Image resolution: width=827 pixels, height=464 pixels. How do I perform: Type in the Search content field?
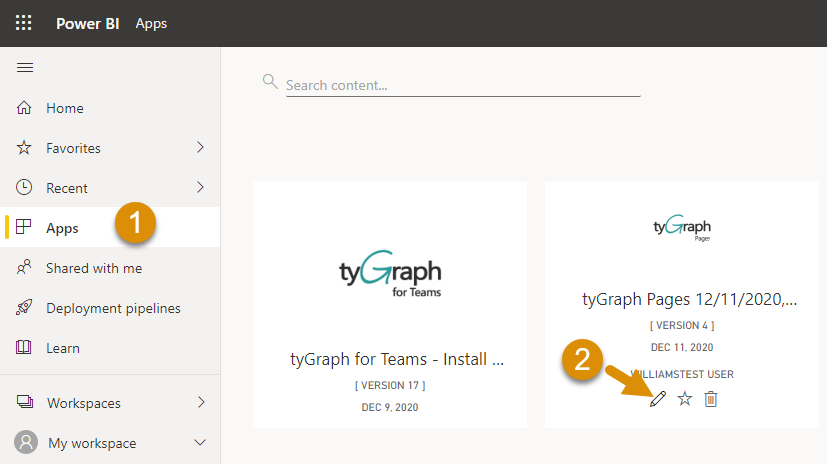pos(462,86)
